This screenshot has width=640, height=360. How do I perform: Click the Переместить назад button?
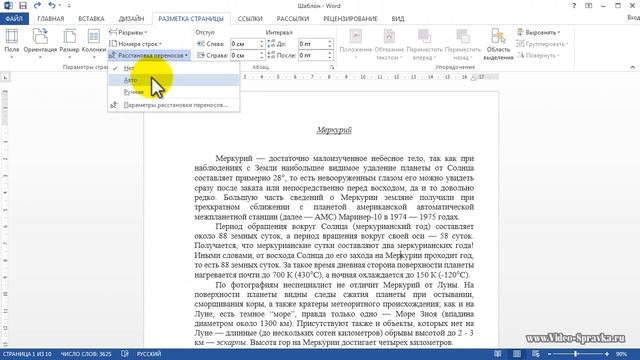click(x=463, y=44)
